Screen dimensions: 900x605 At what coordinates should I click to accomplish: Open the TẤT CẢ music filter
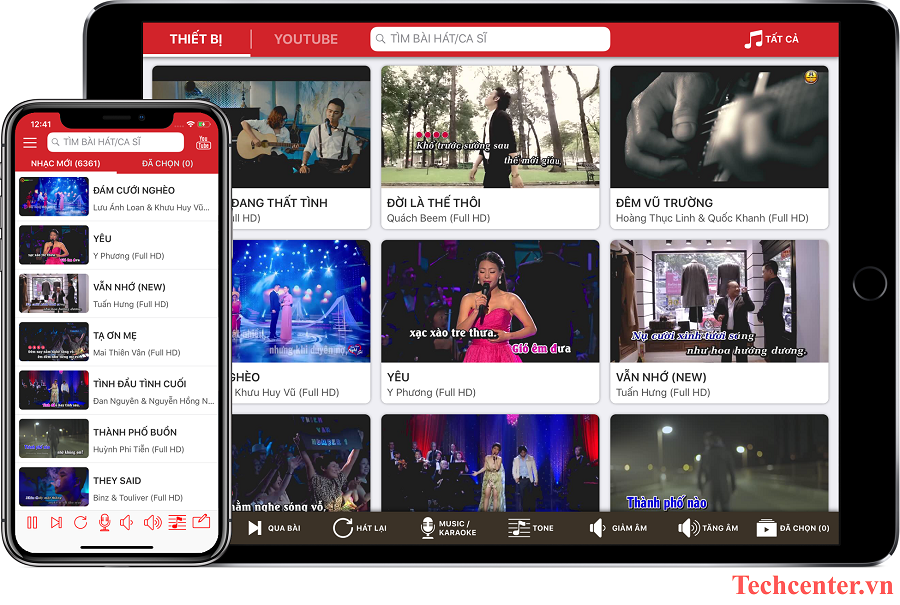(x=771, y=39)
